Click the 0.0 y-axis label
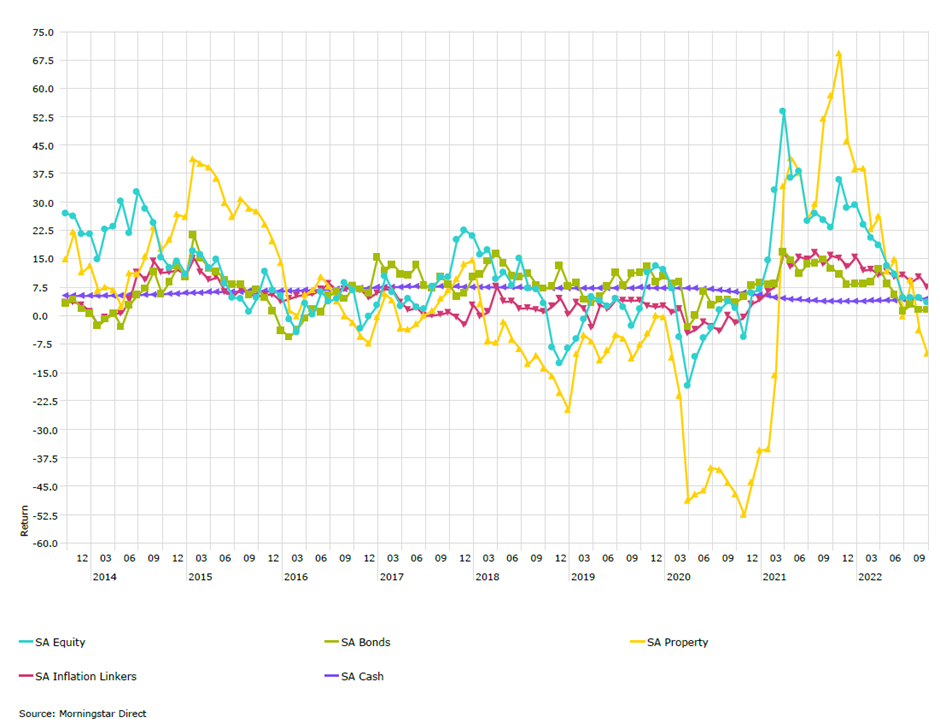The image size is (940, 723). [46, 316]
